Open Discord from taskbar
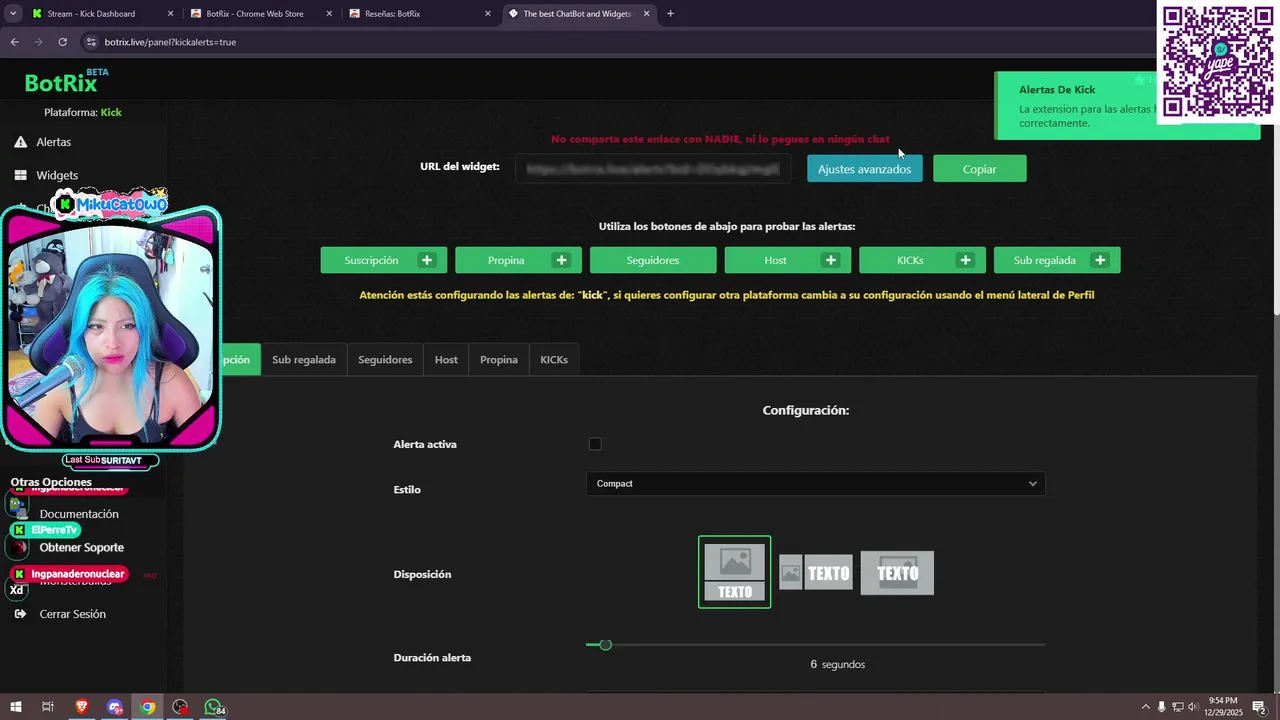The height and width of the screenshot is (720, 1280). 114,707
